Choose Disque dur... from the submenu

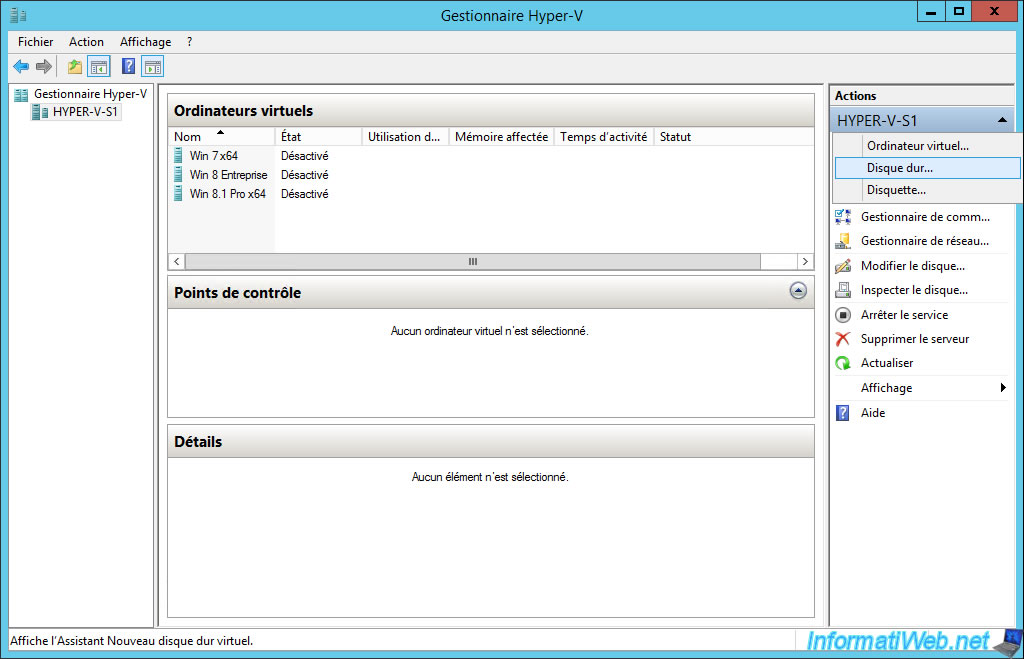click(927, 168)
